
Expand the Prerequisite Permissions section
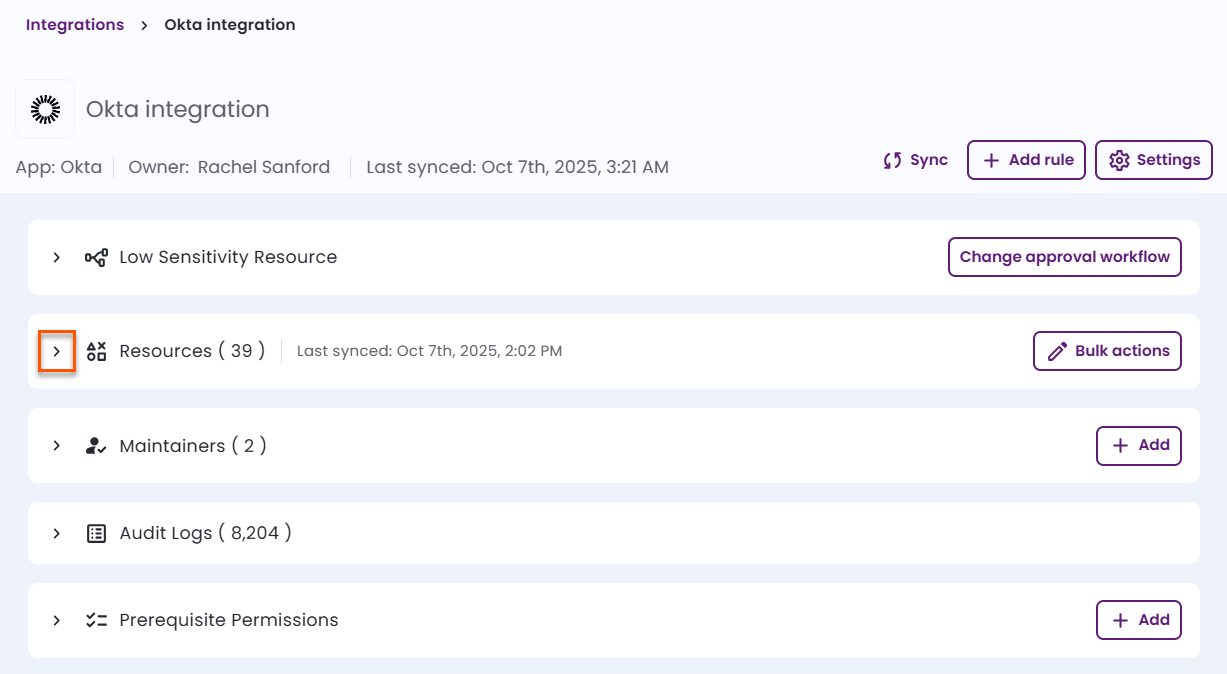57,620
